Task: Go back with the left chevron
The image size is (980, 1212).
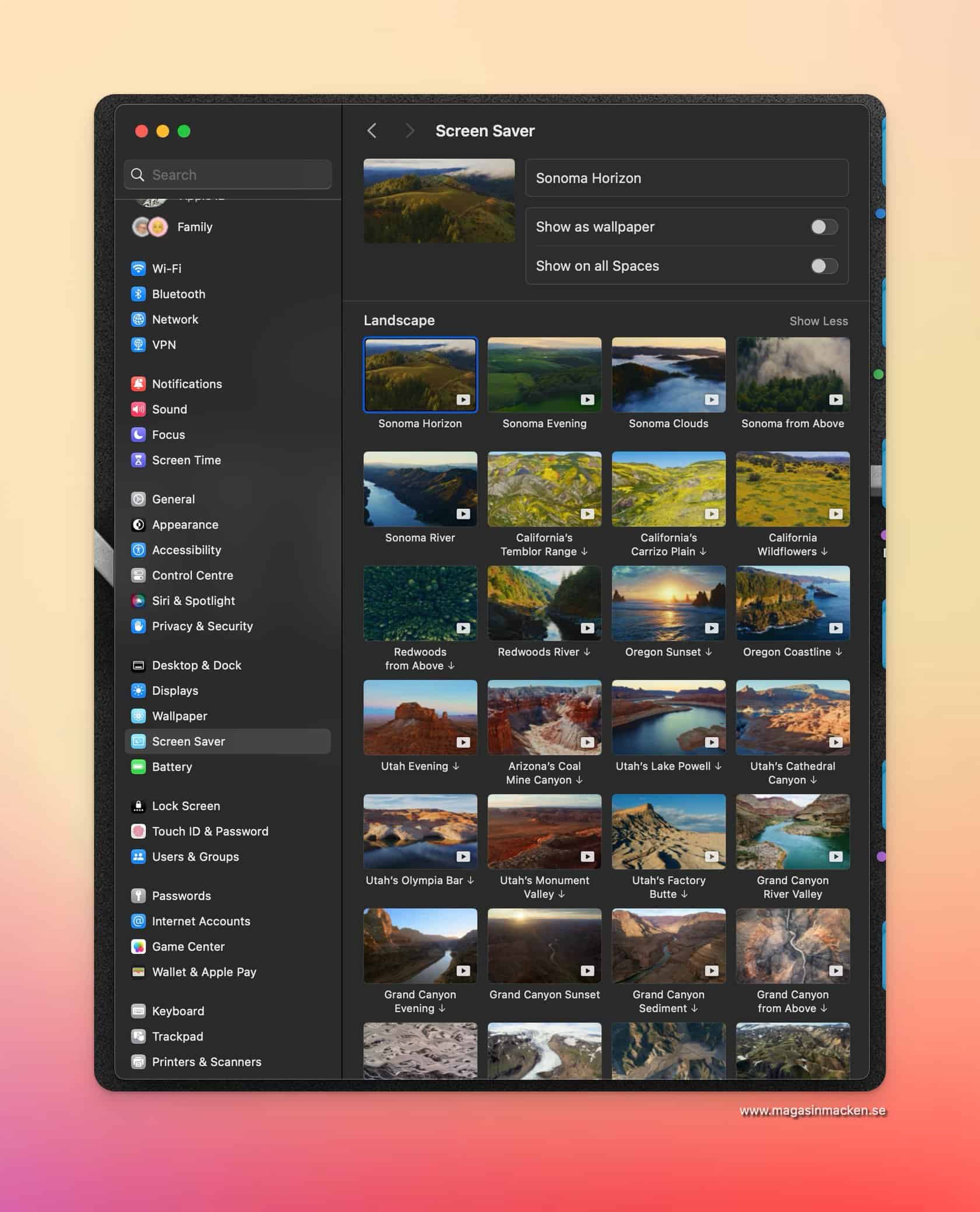Action: [372, 131]
